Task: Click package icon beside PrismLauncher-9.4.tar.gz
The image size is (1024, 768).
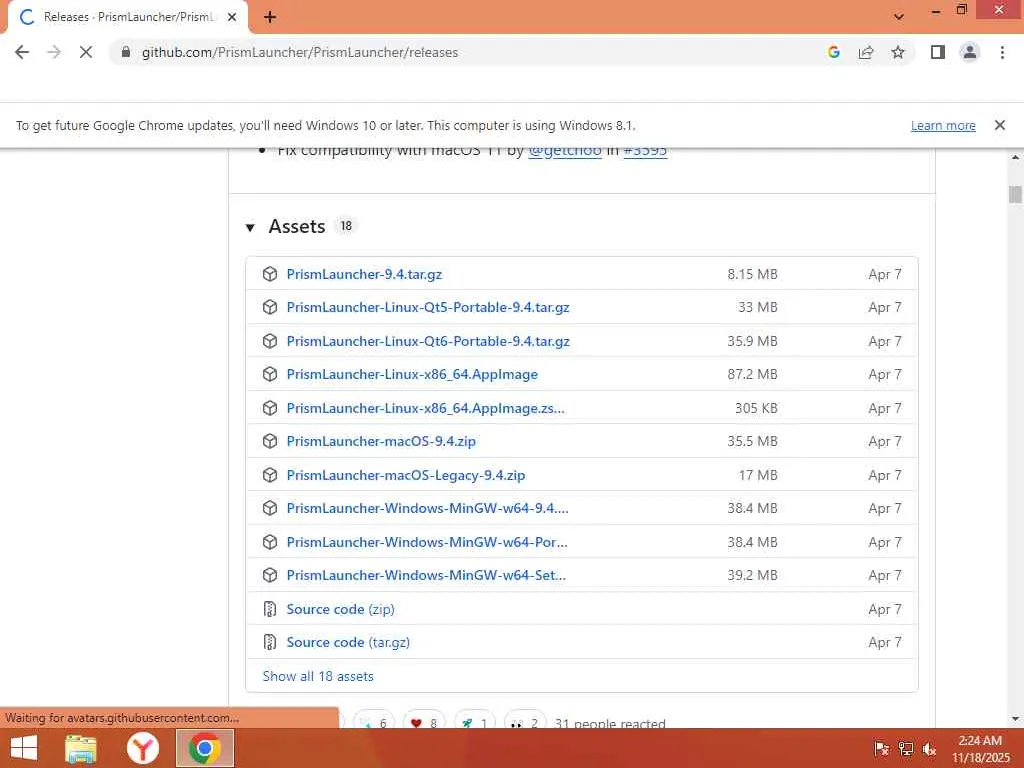Action: click(x=270, y=274)
